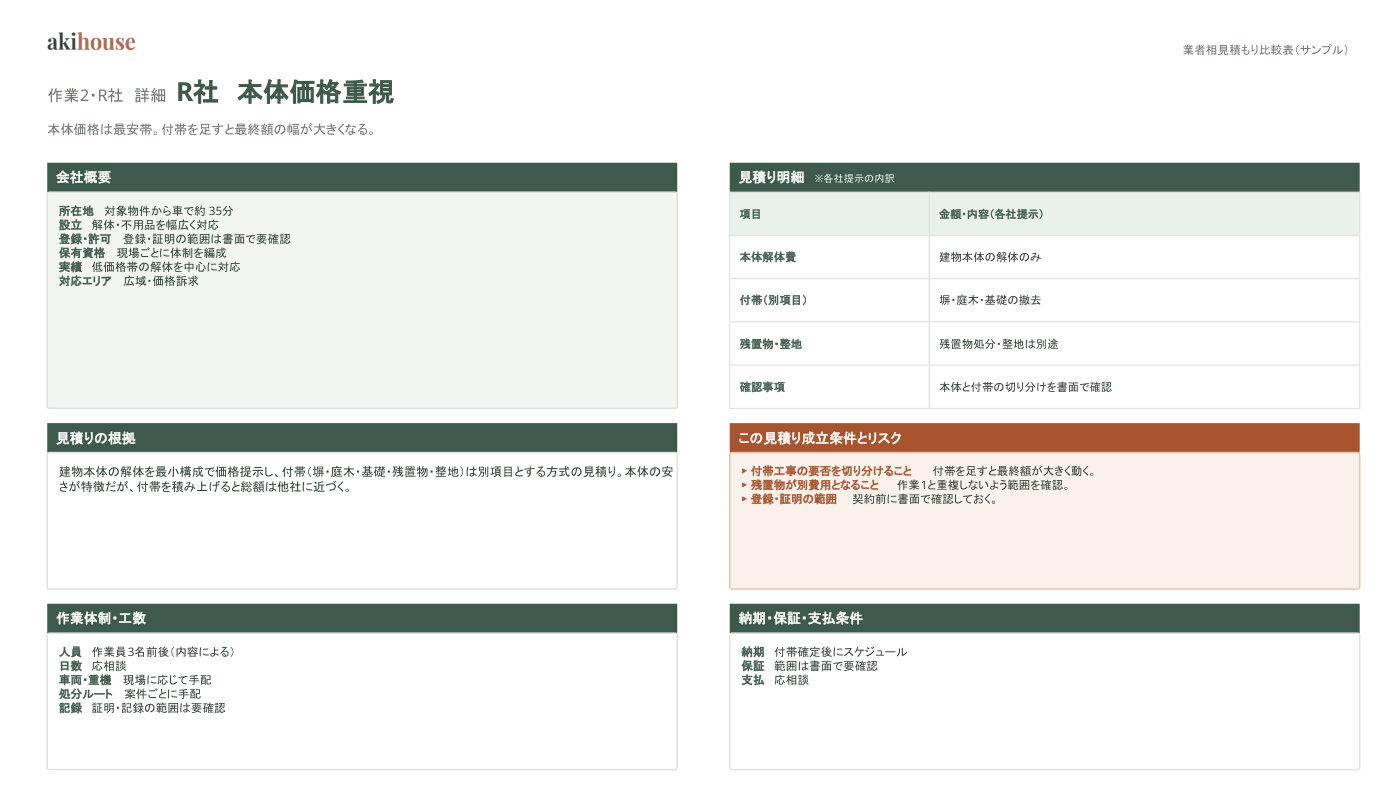Click the 支払 応相談 row

tap(775, 680)
